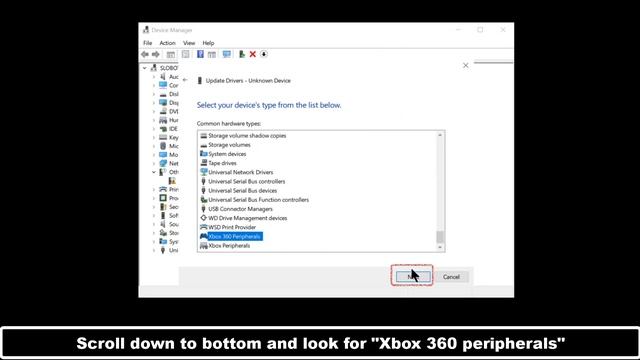
Task: Click the Help toolbar icon with question mark
Action: pyautogui.click(x=200, y=54)
